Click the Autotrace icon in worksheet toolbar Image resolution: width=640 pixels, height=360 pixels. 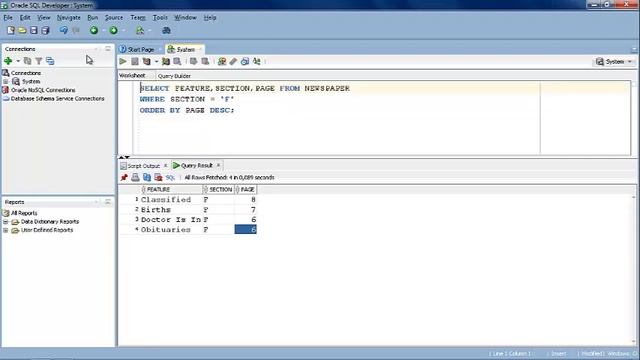pos(166,62)
